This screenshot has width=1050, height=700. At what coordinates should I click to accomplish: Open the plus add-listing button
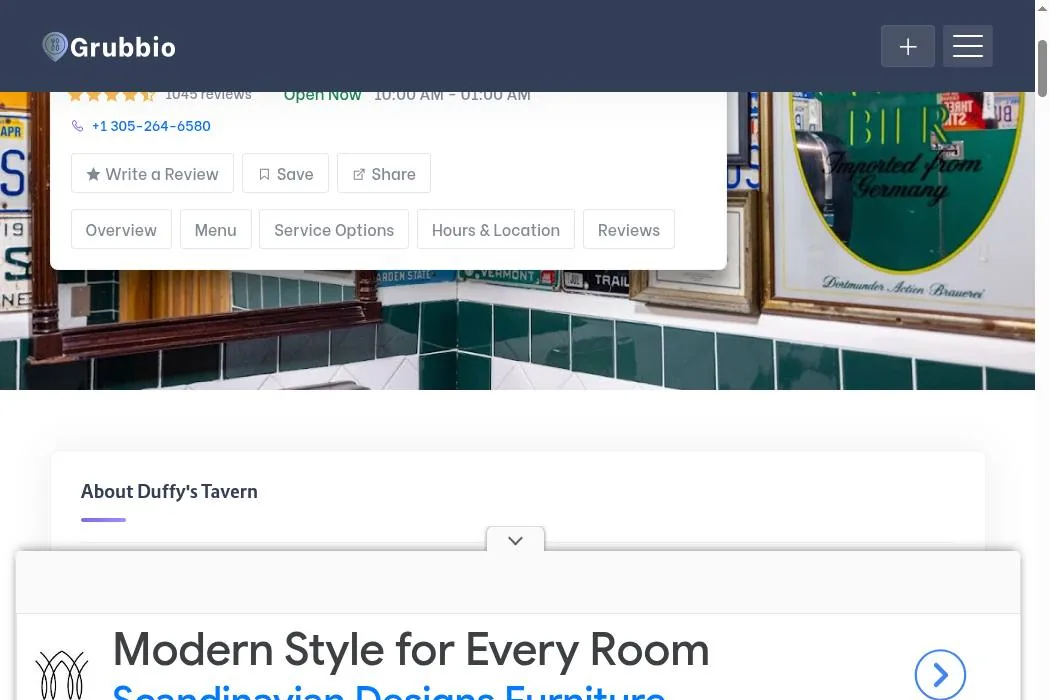(907, 46)
